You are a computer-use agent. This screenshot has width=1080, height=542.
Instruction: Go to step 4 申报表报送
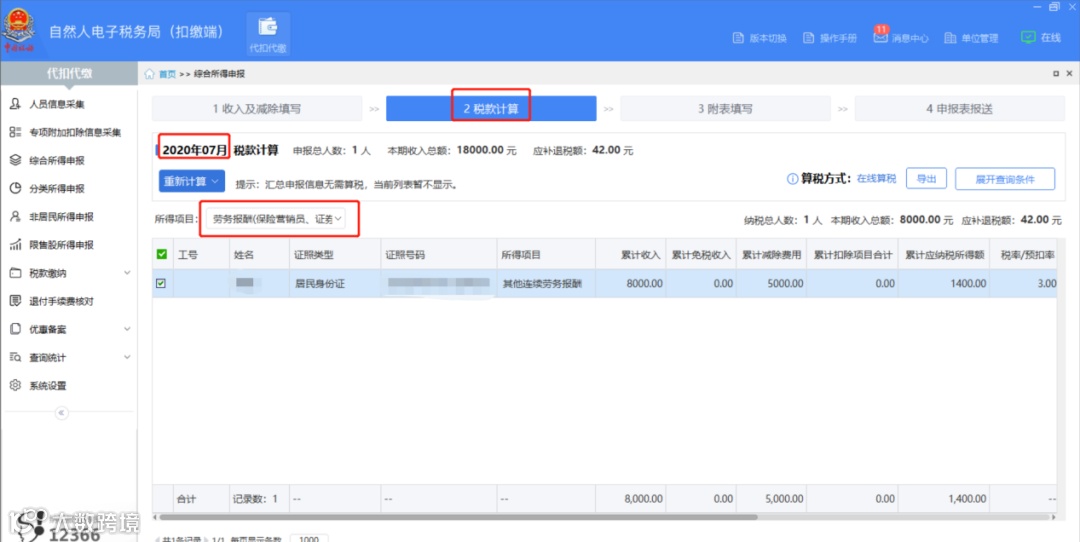pos(959,109)
